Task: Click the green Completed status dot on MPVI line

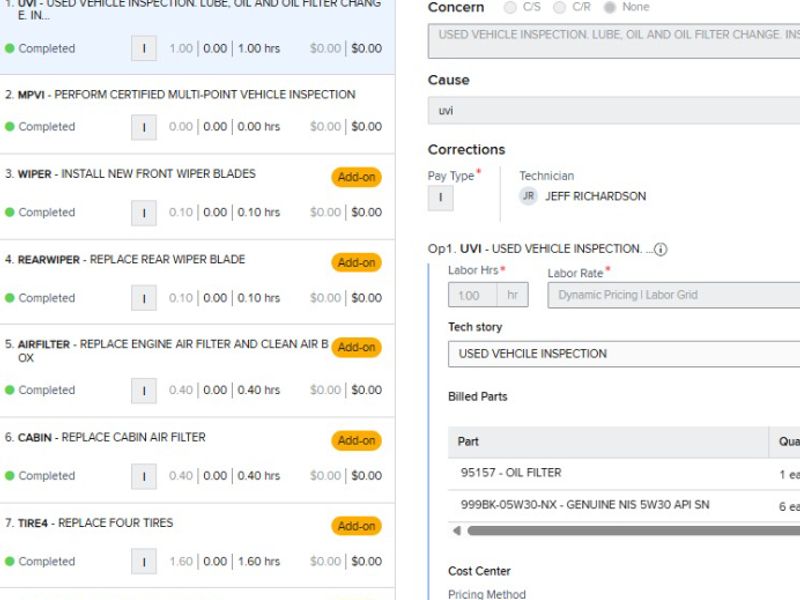Action: point(10,127)
